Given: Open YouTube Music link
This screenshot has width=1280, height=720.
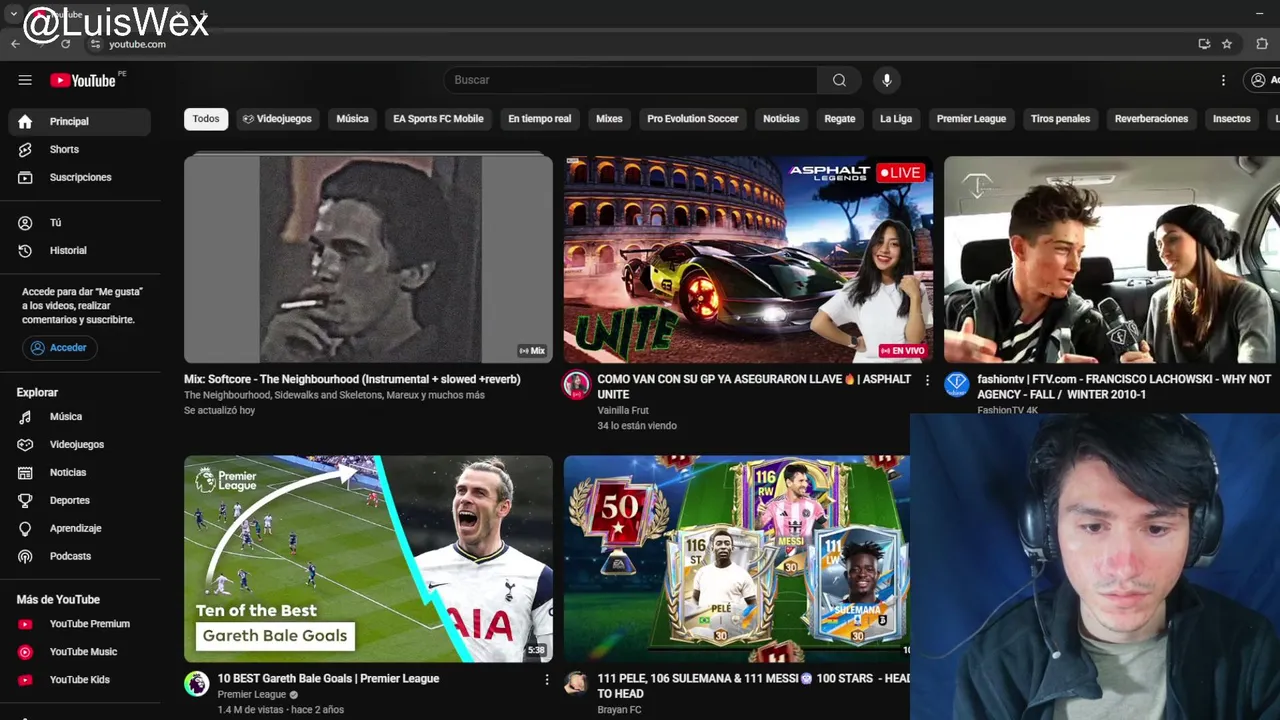Looking at the screenshot, I should [79, 652].
